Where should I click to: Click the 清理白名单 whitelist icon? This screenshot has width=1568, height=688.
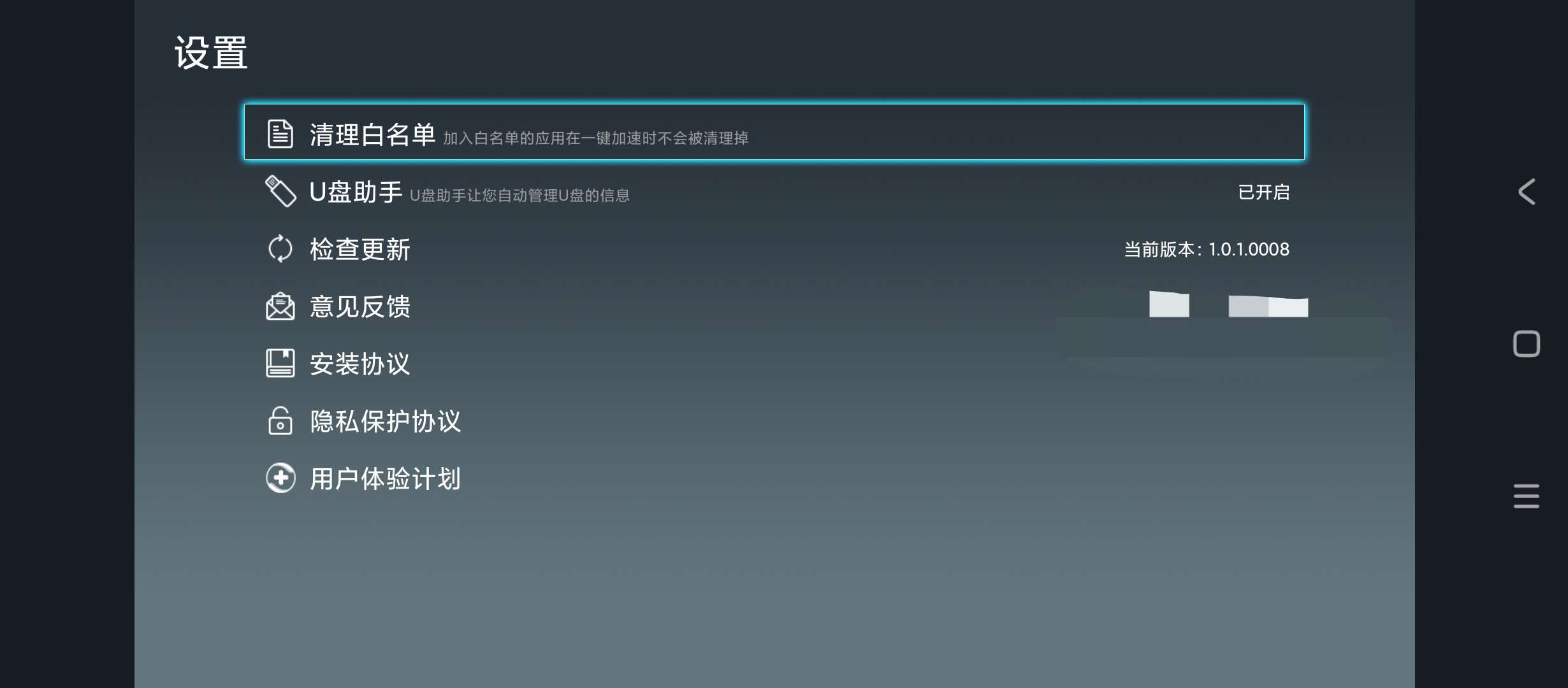click(280, 135)
